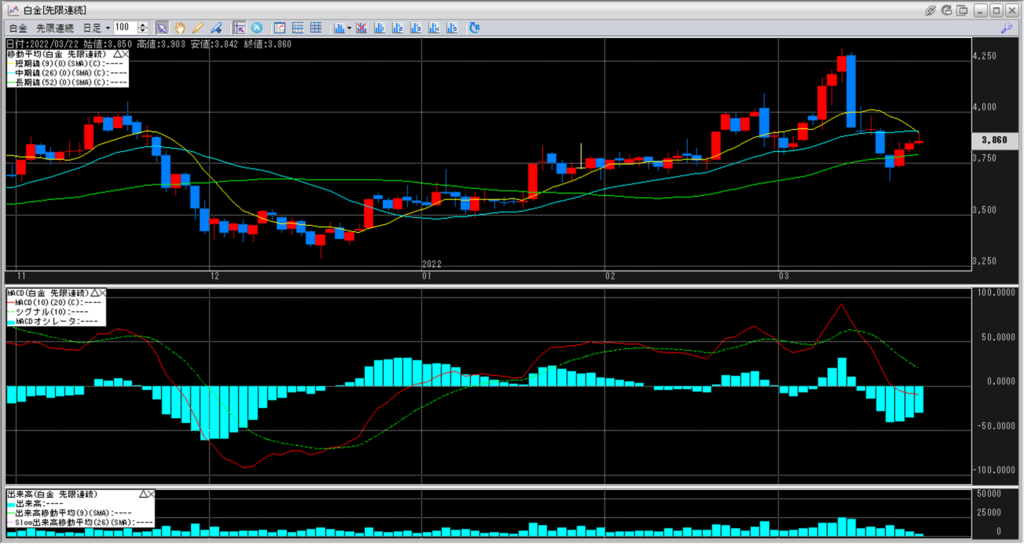Toggle the crosshair cursor button

(239, 27)
